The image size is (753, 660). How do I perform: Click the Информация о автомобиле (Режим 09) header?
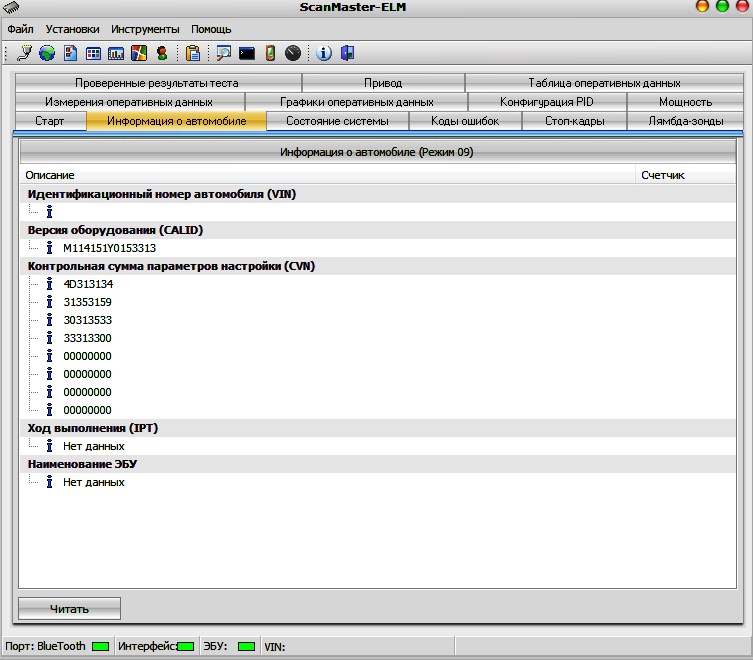(x=377, y=152)
